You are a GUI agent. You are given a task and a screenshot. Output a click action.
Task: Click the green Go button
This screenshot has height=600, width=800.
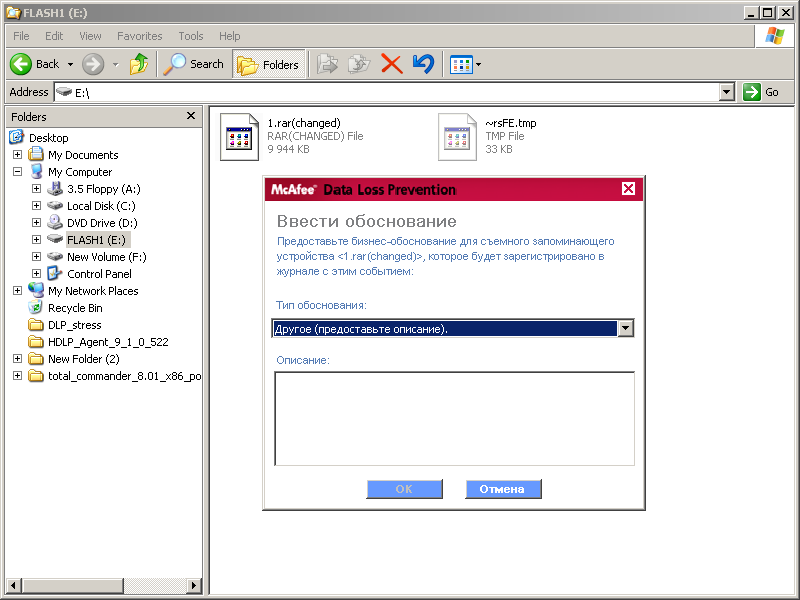pos(761,92)
